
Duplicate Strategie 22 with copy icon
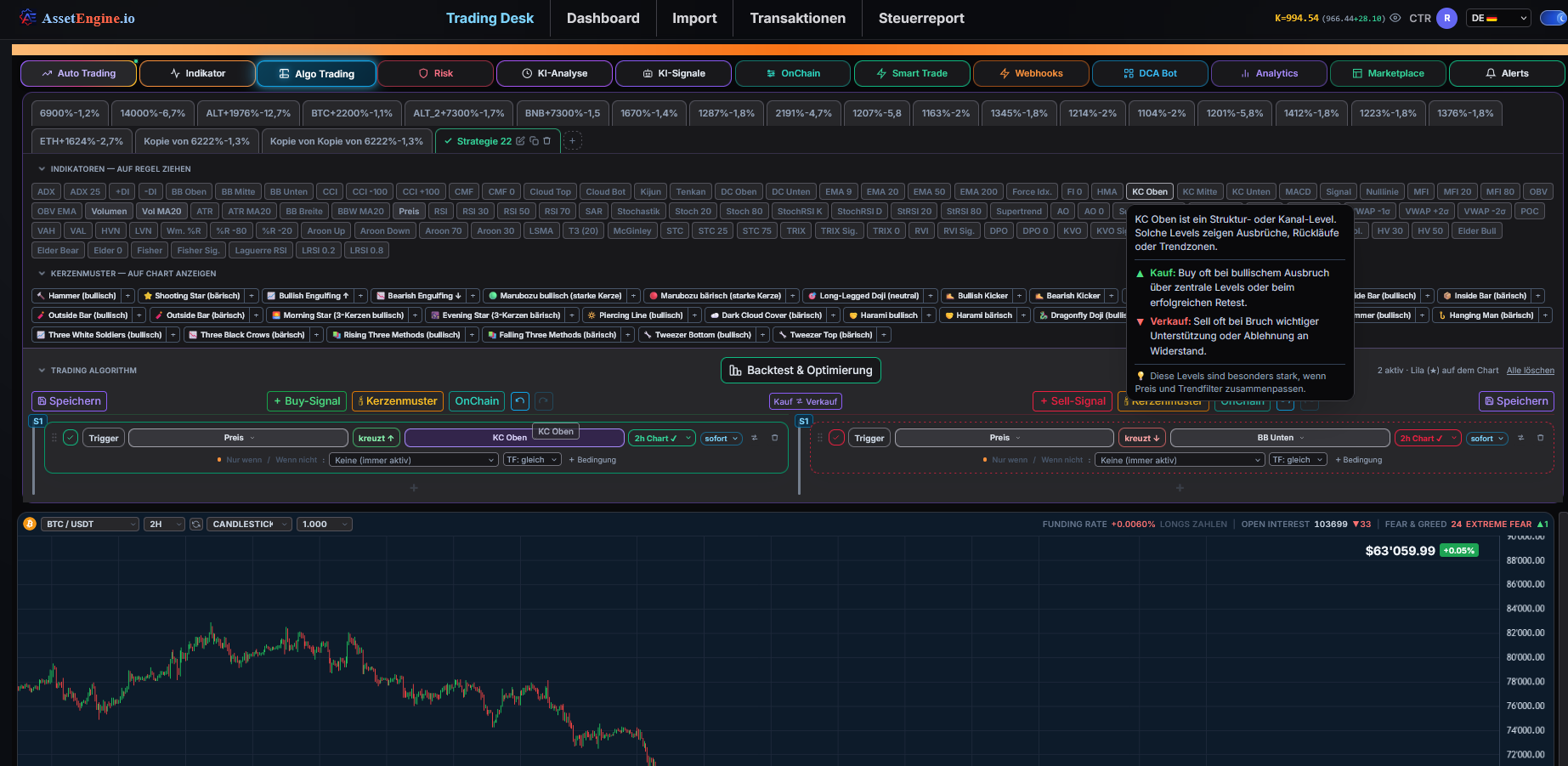pos(534,141)
